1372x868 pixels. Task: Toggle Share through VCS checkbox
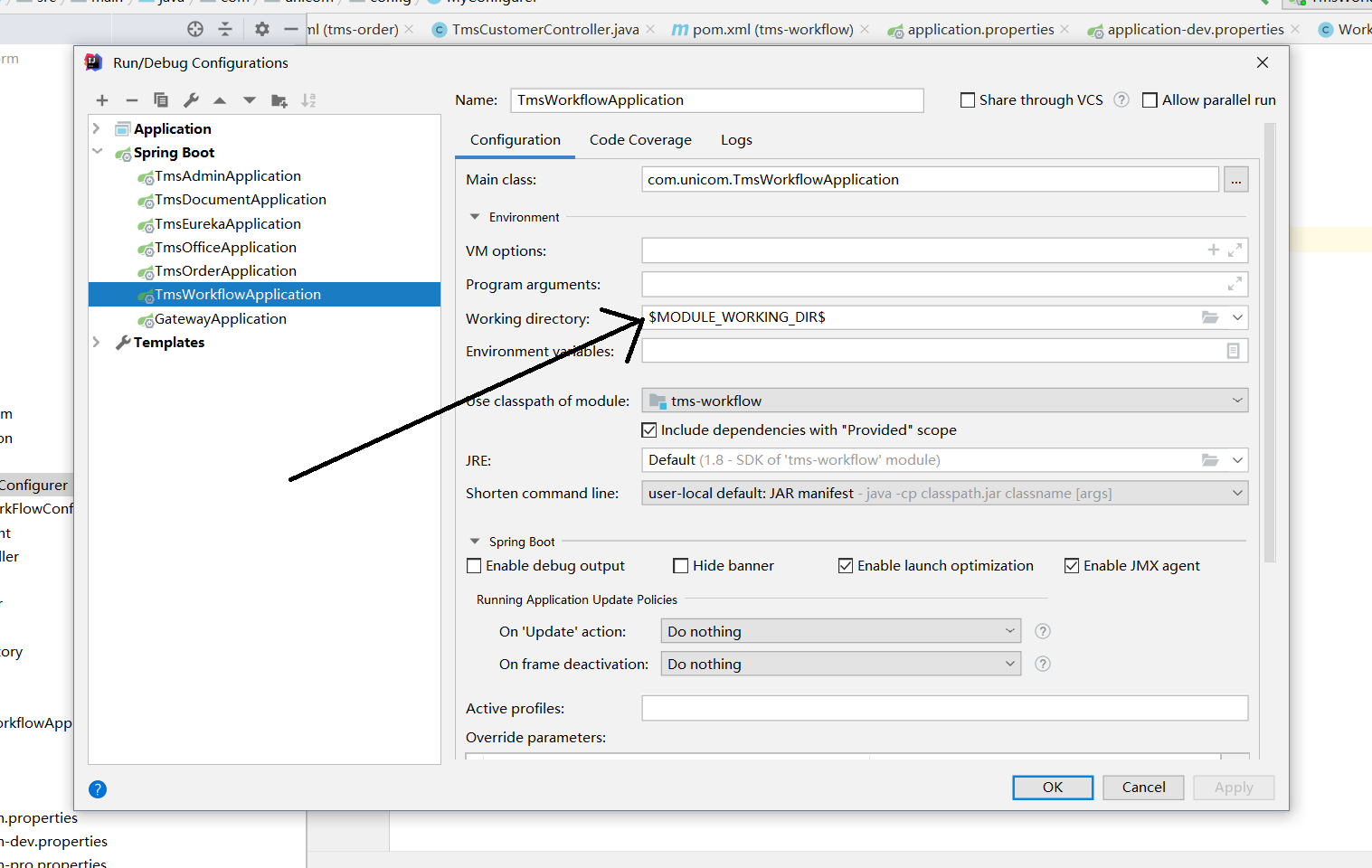pos(968,100)
